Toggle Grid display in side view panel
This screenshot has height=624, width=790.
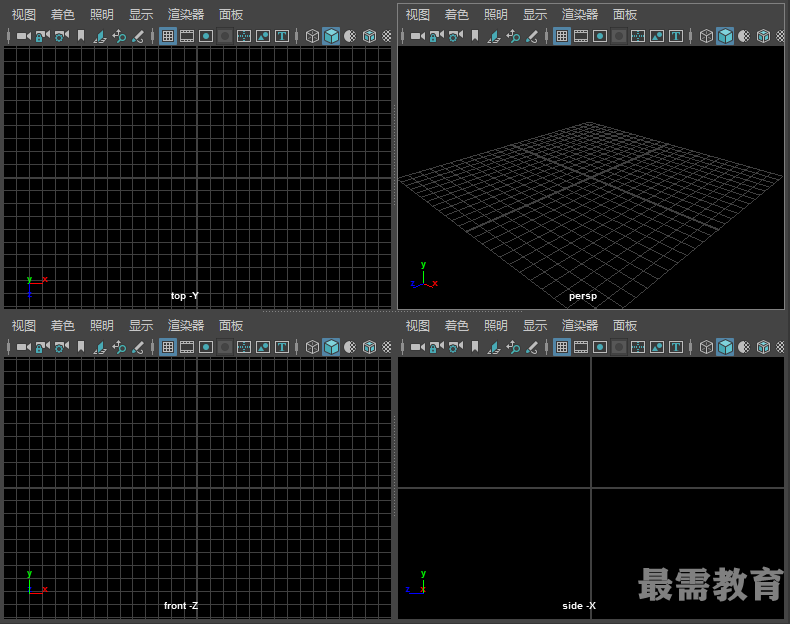coord(562,347)
